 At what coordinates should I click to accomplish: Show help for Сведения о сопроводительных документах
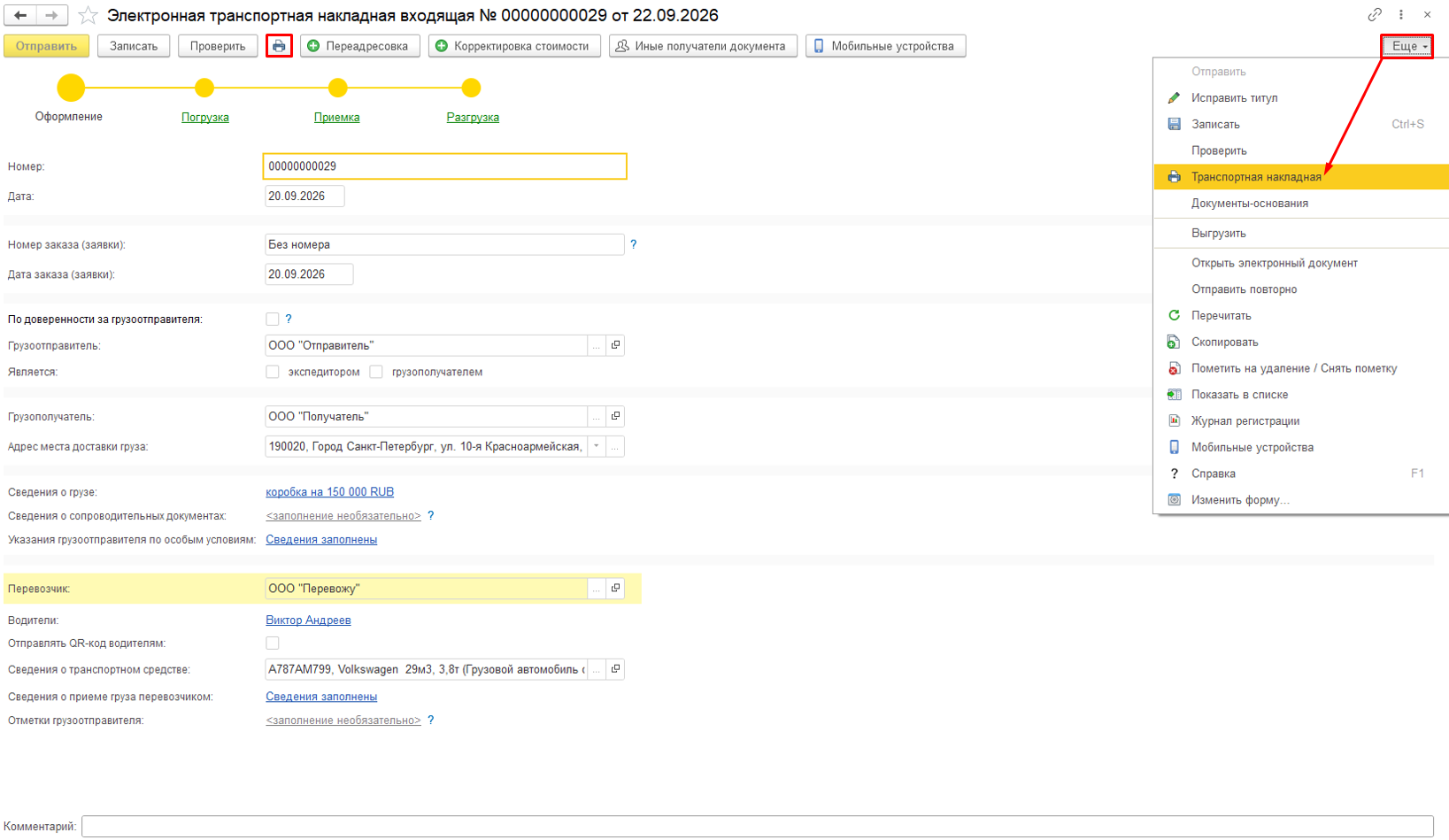(431, 515)
